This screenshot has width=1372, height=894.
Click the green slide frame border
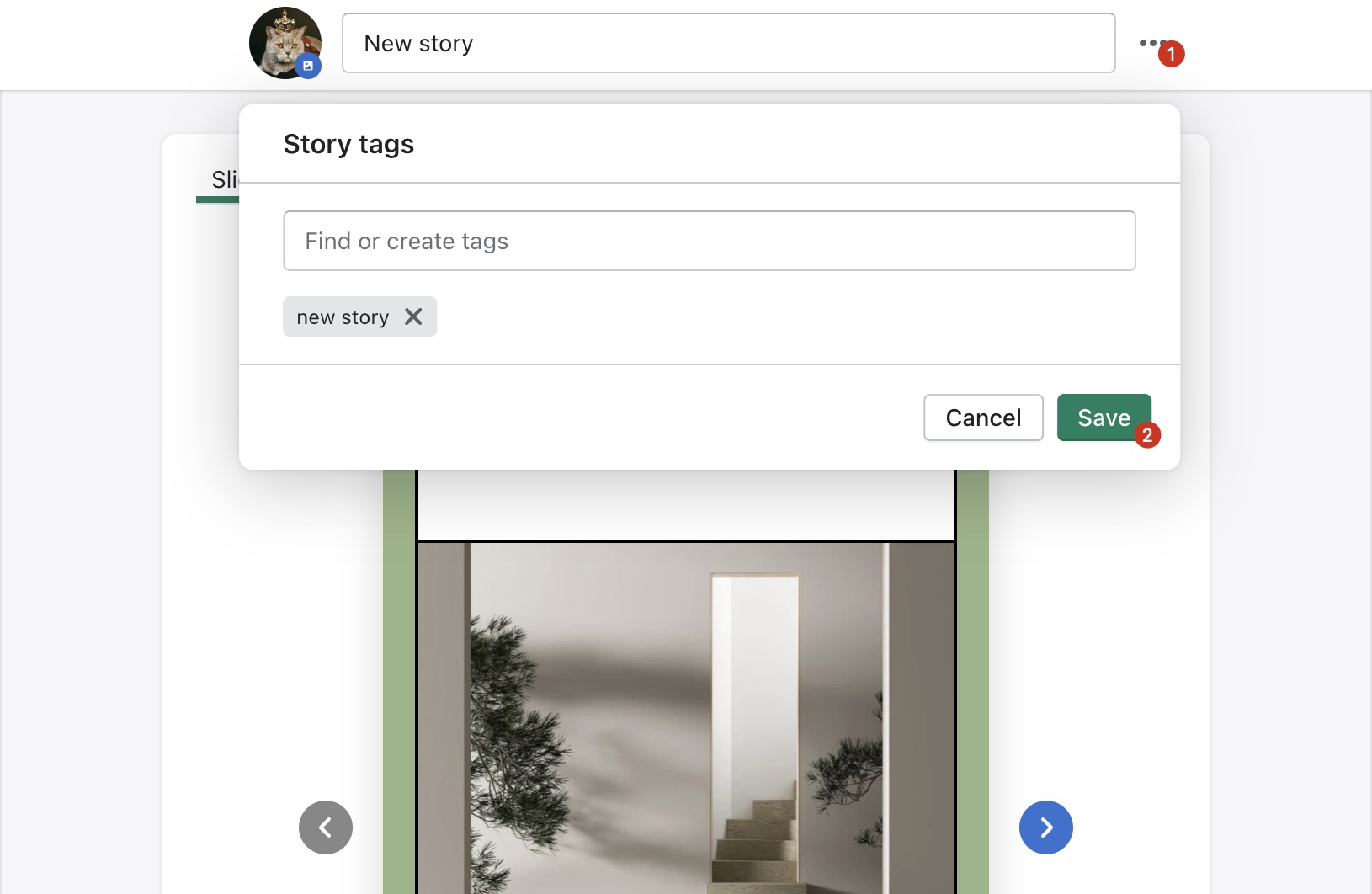point(399,673)
